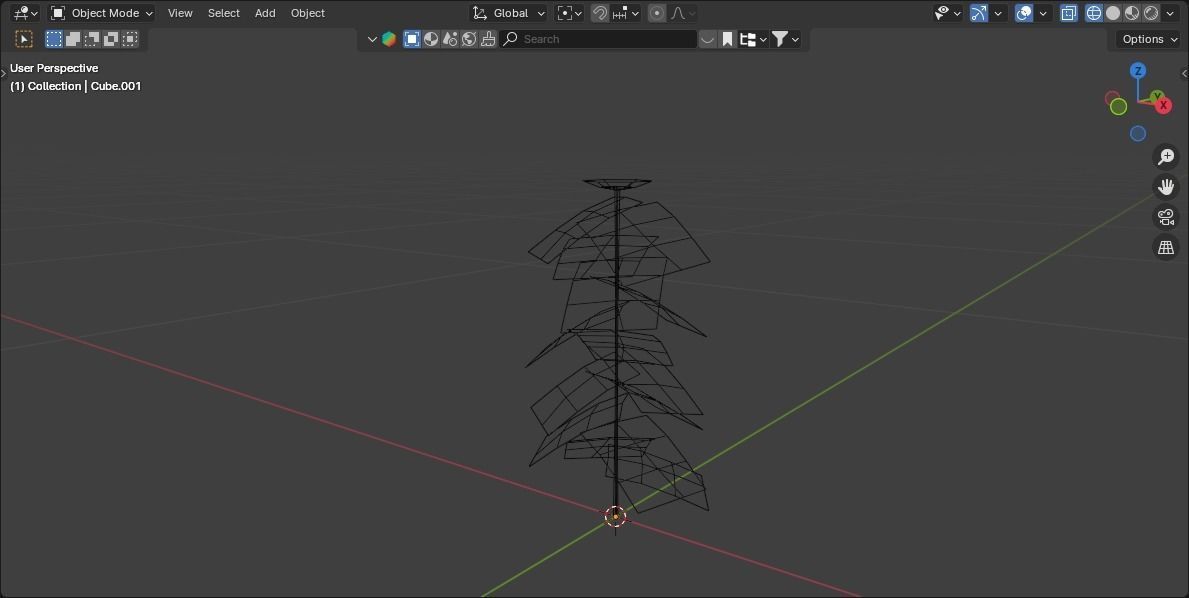Toggle show gizmos

[x=979, y=13]
